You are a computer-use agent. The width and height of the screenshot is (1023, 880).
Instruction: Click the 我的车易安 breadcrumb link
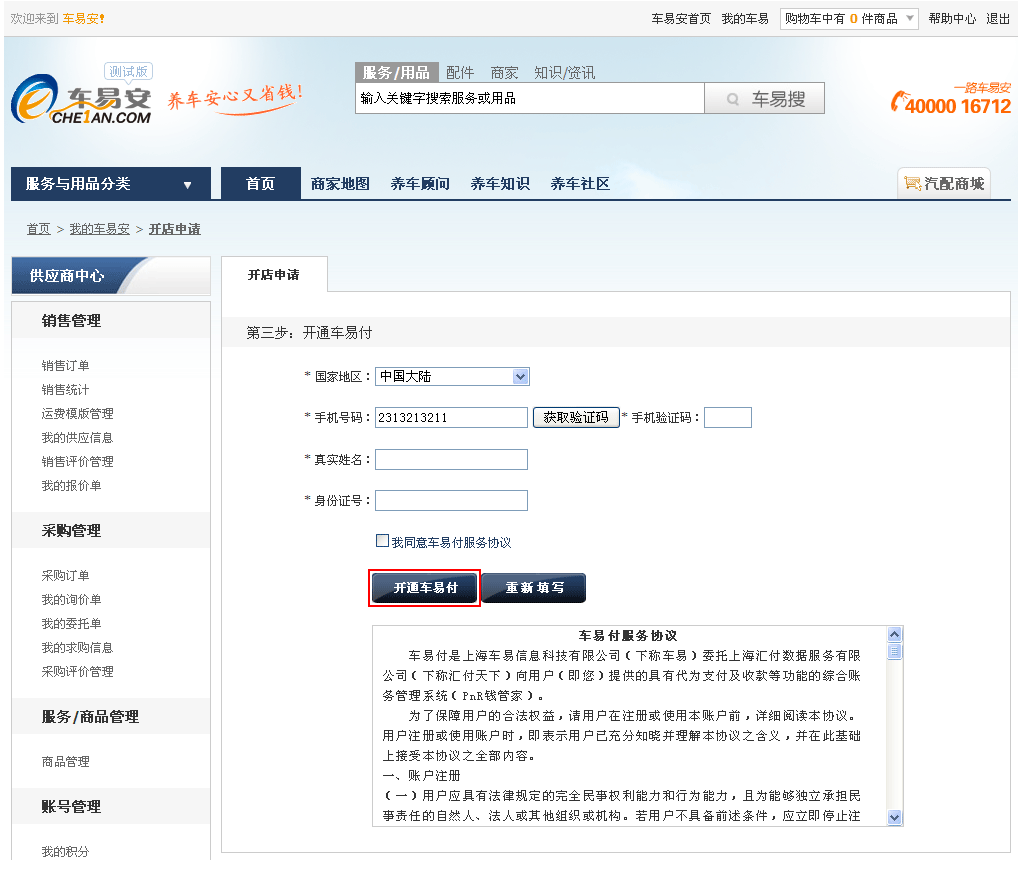99,229
